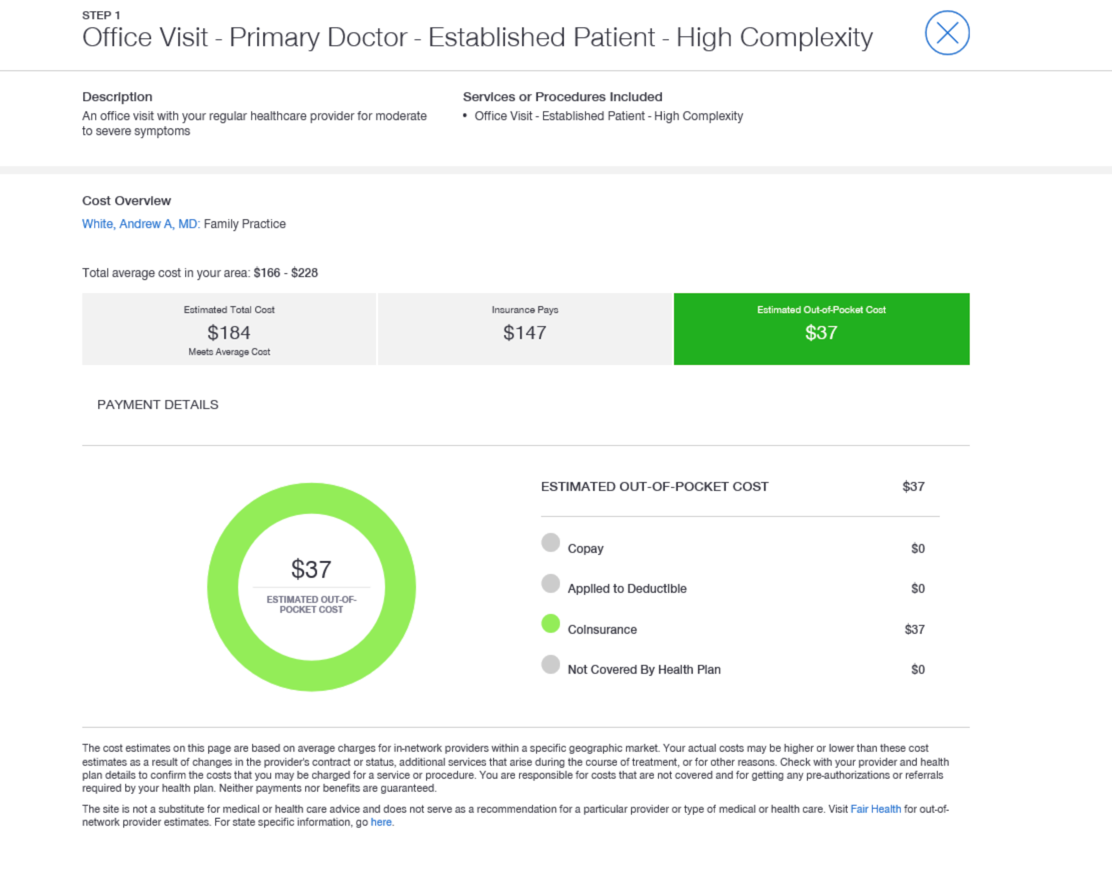Click the state-specific "here" link

[381, 822]
